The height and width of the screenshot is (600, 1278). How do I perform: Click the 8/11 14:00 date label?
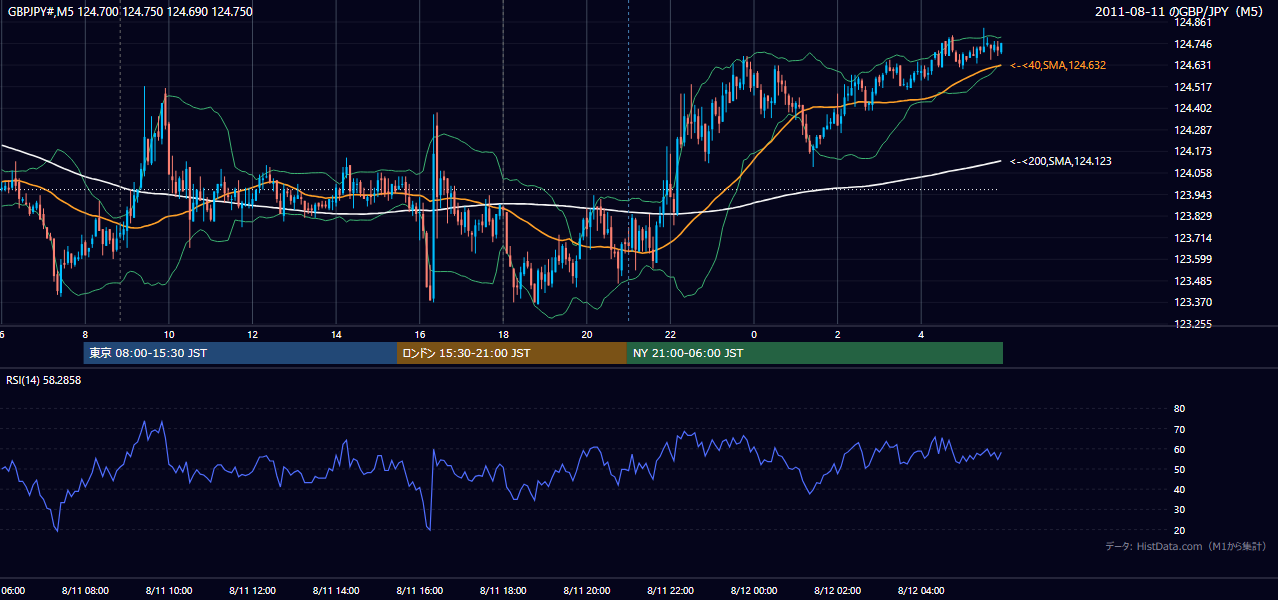pos(337,591)
